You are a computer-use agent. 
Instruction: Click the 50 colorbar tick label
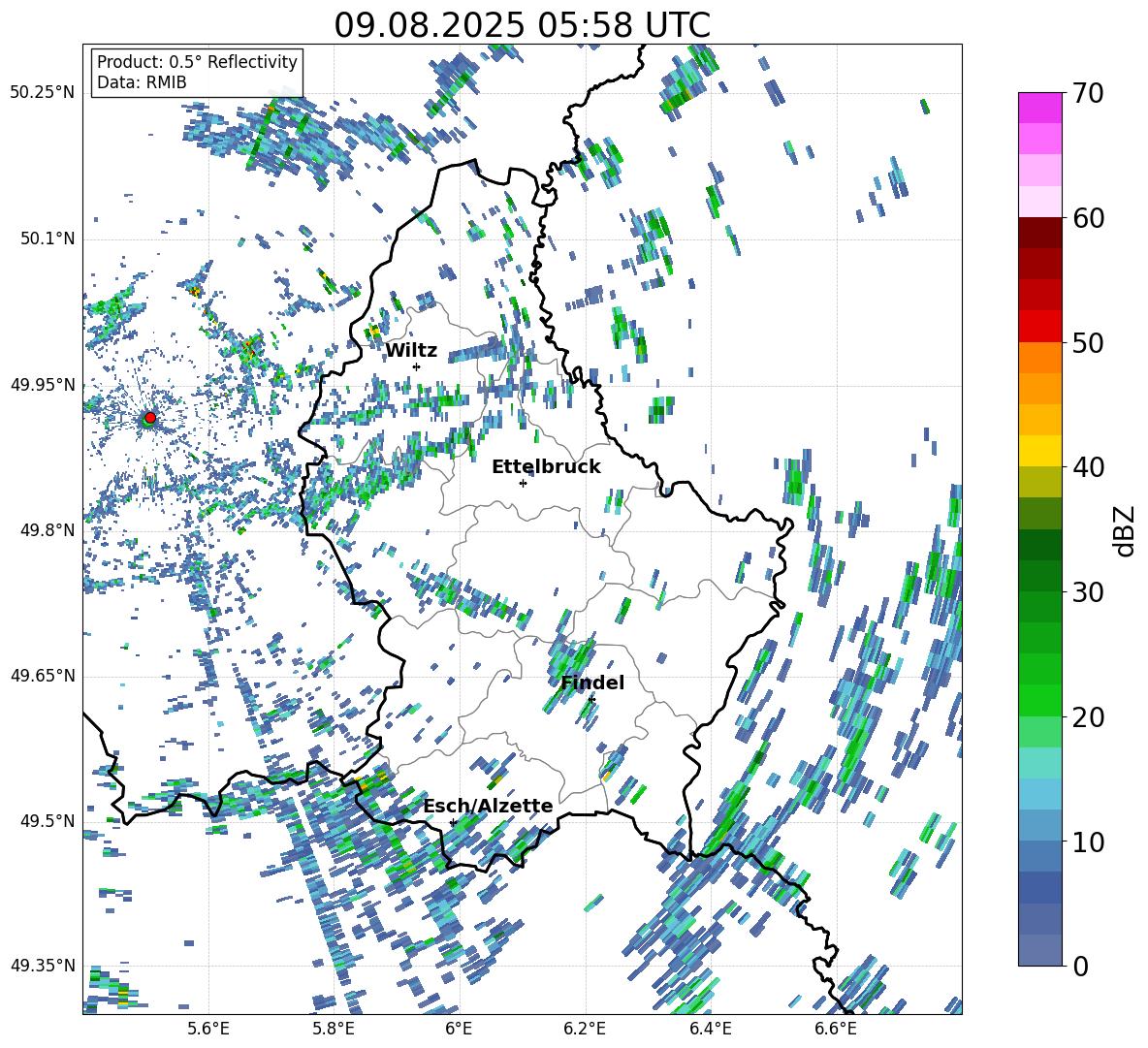tap(1089, 342)
